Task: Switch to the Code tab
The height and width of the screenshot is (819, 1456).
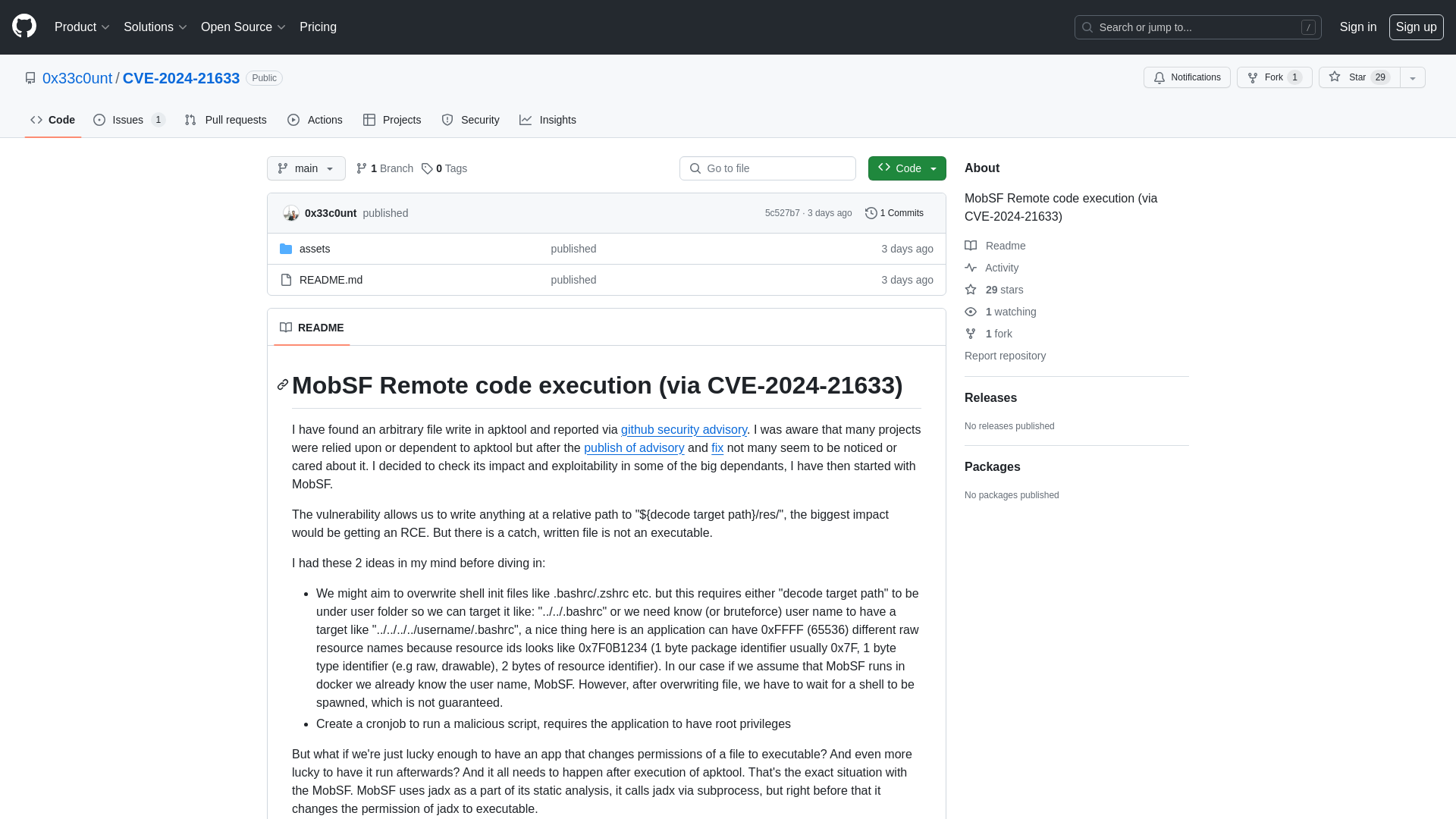Action: pos(53,120)
